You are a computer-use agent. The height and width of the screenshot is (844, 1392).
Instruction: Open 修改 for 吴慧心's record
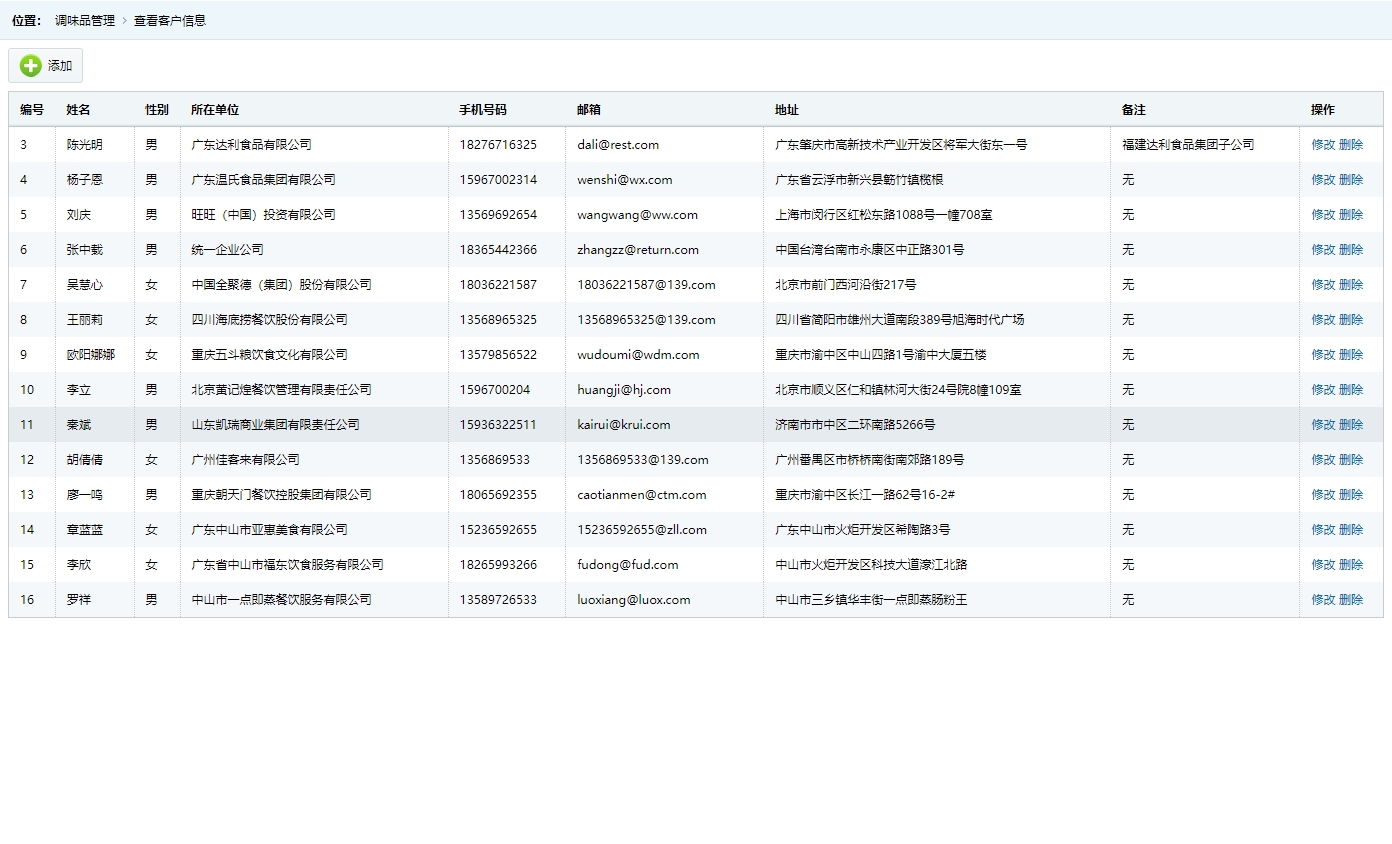[1322, 284]
